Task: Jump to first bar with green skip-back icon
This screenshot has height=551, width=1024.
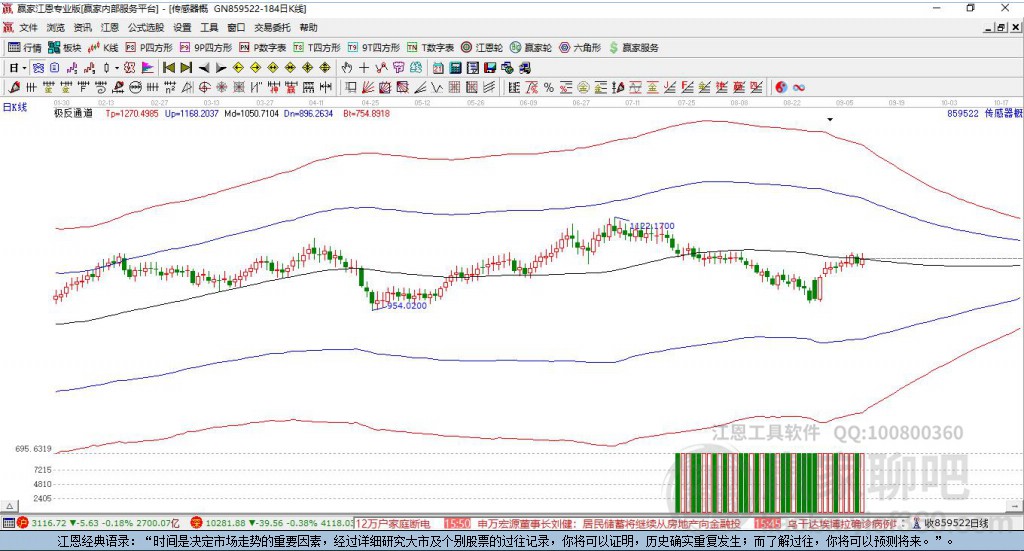Action: coord(169,67)
